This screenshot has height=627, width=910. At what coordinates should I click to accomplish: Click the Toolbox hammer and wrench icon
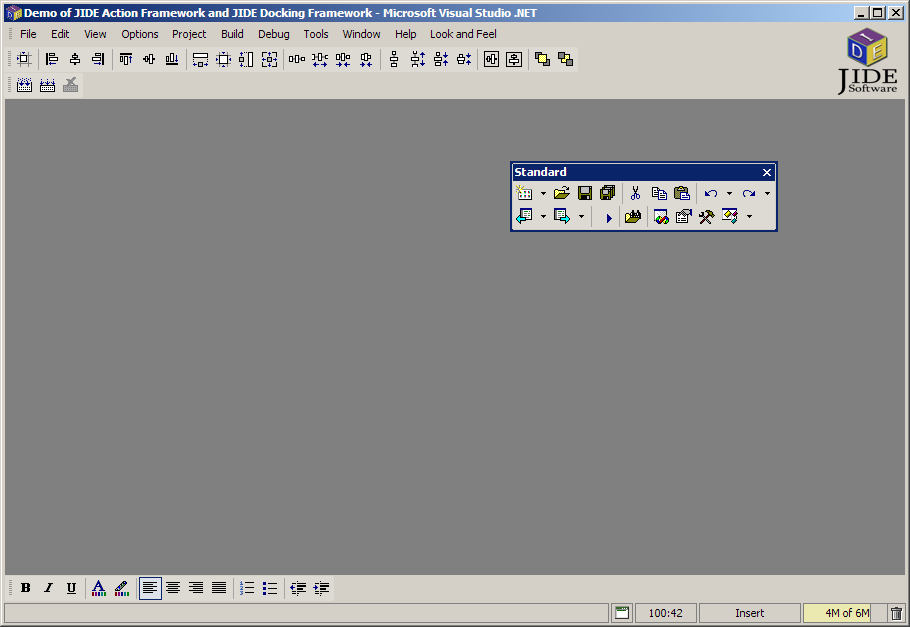706,217
